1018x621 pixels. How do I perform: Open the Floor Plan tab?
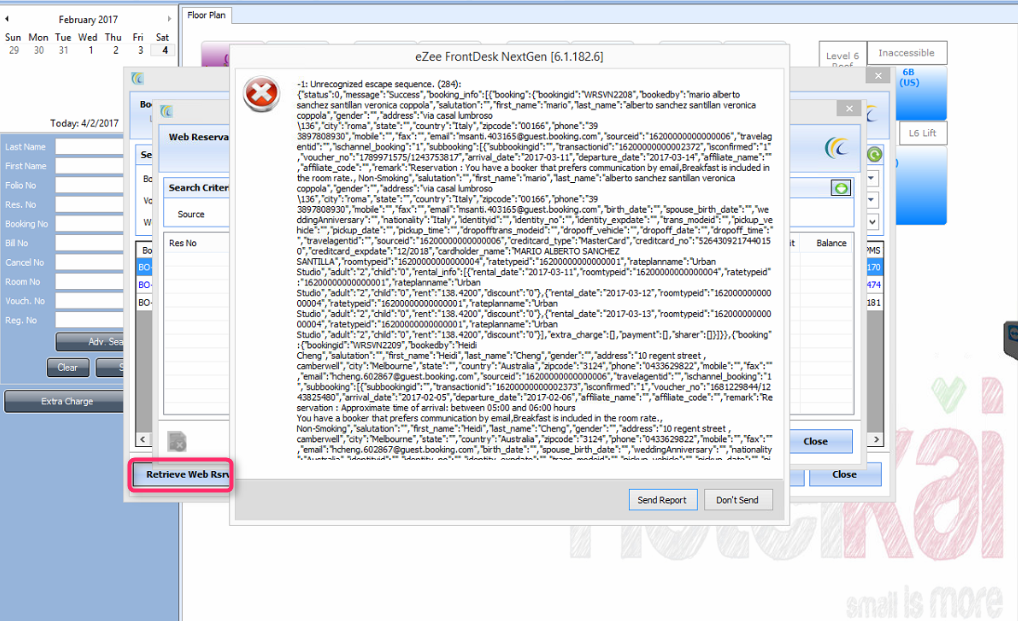click(x=206, y=15)
